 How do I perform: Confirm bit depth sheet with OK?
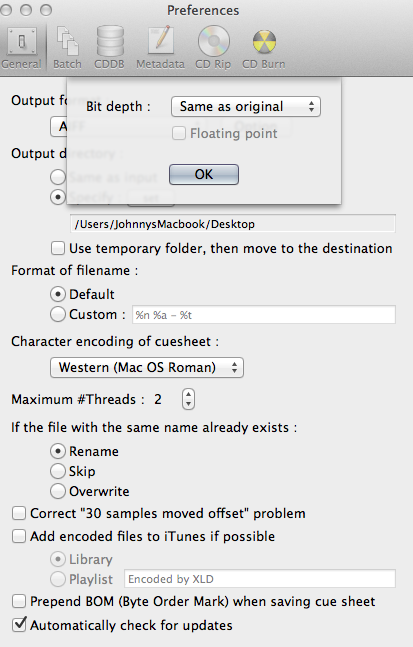point(204,174)
